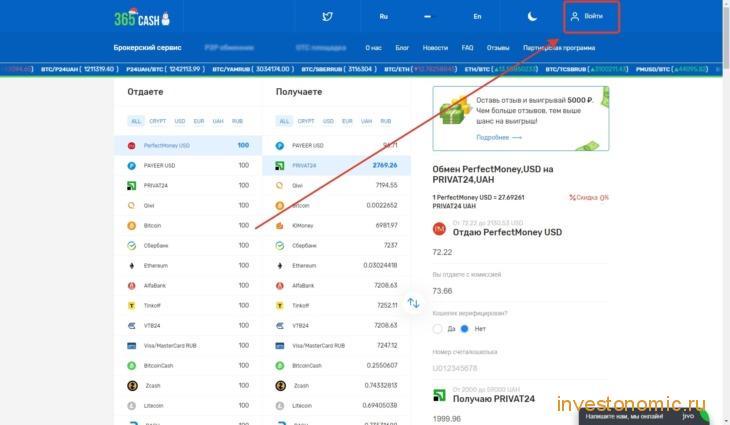Open the Новости page

coord(435,48)
